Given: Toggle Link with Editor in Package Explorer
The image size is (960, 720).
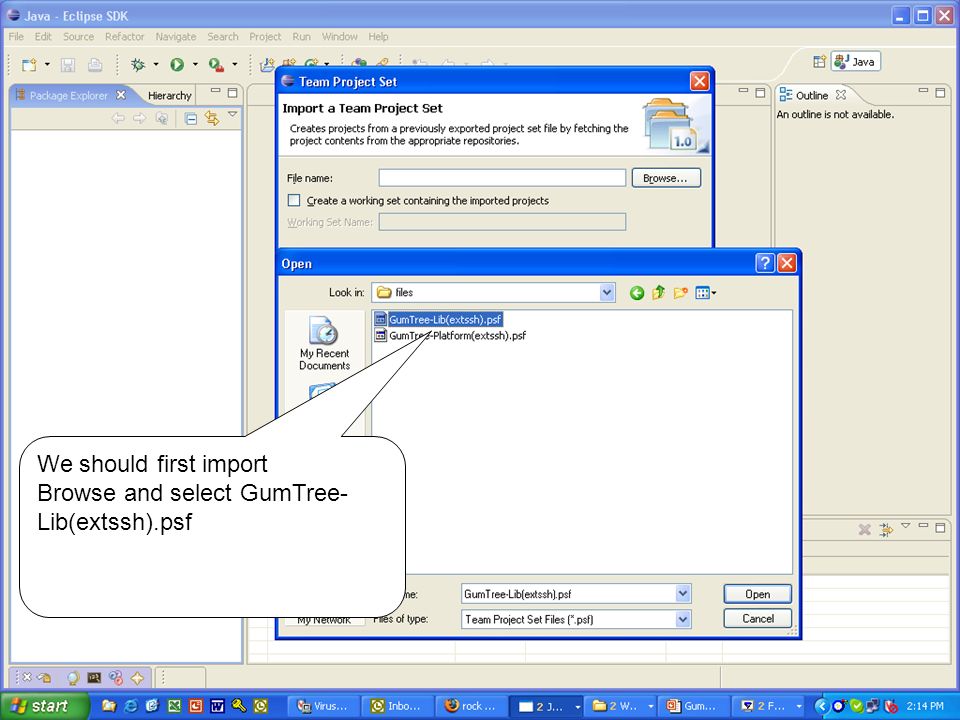Looking at the screenshot, I should (x=212, y=118).
